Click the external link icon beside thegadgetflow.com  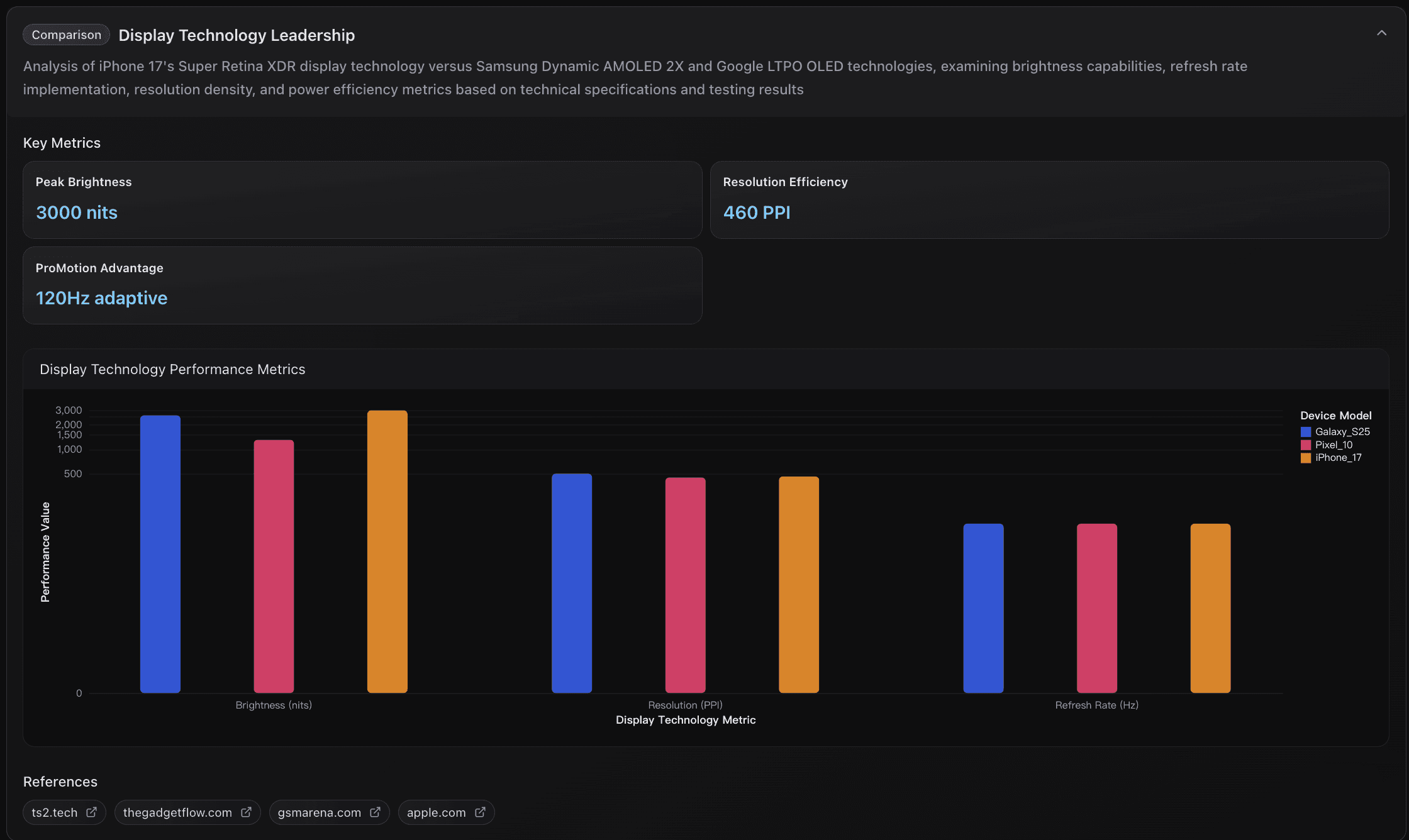tap(246, 812)
